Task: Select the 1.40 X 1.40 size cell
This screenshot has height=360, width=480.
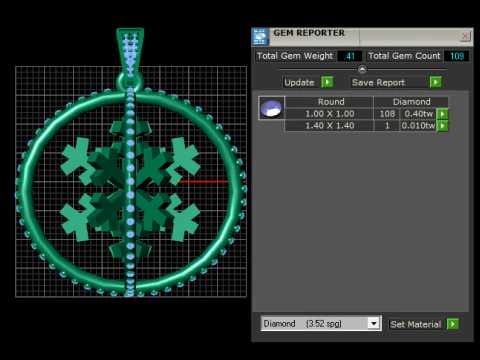Action: (x=329, y=126)
